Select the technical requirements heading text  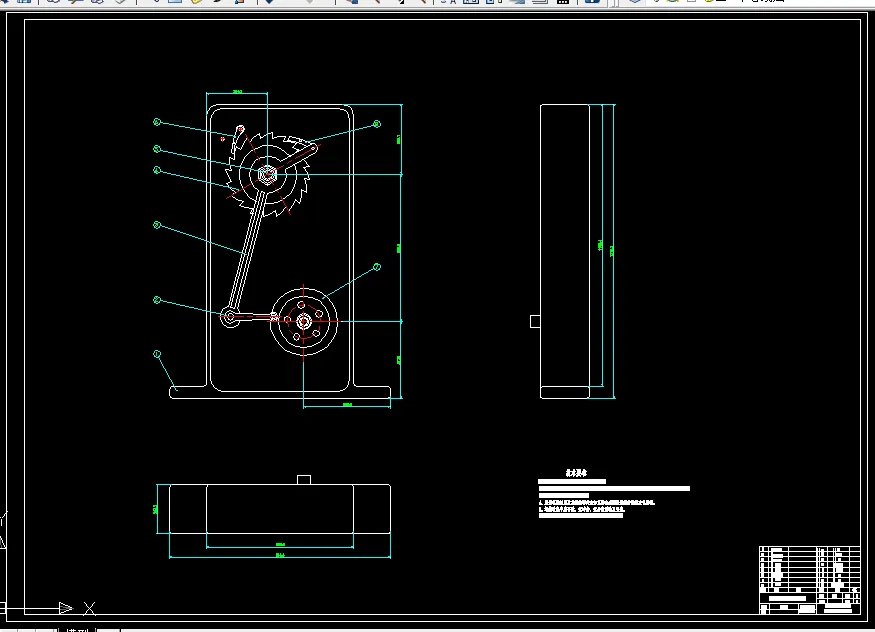click(x=576, y=473)
